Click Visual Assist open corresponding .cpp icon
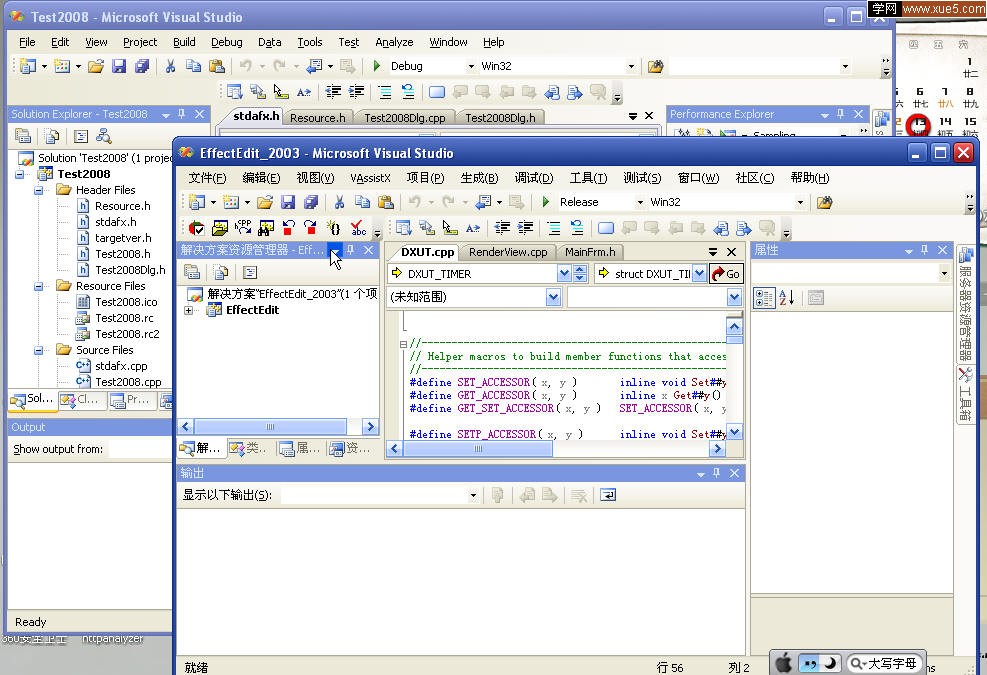 pyautogui.click(x=243, y=228)
